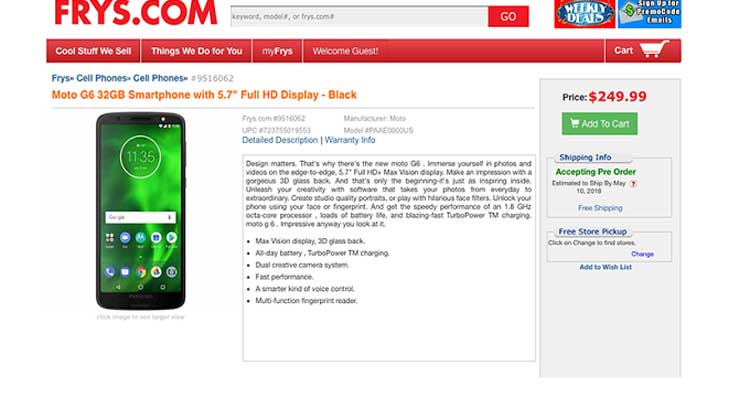This screenshot has height=400, width=750.
Task: Click the Frys breadcrumb link
Action: pos(61,78)
